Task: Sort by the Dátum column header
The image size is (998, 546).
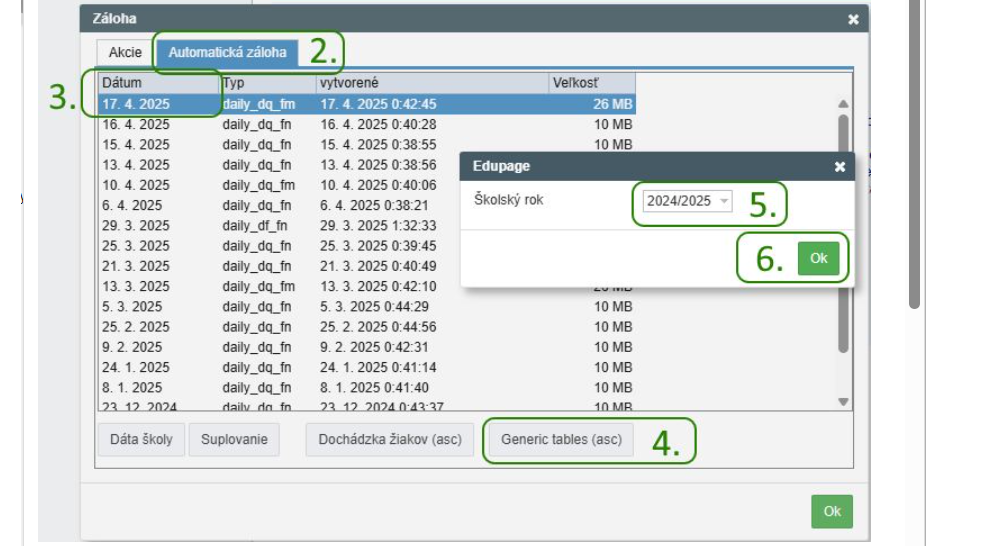Action: coord(158,83)
